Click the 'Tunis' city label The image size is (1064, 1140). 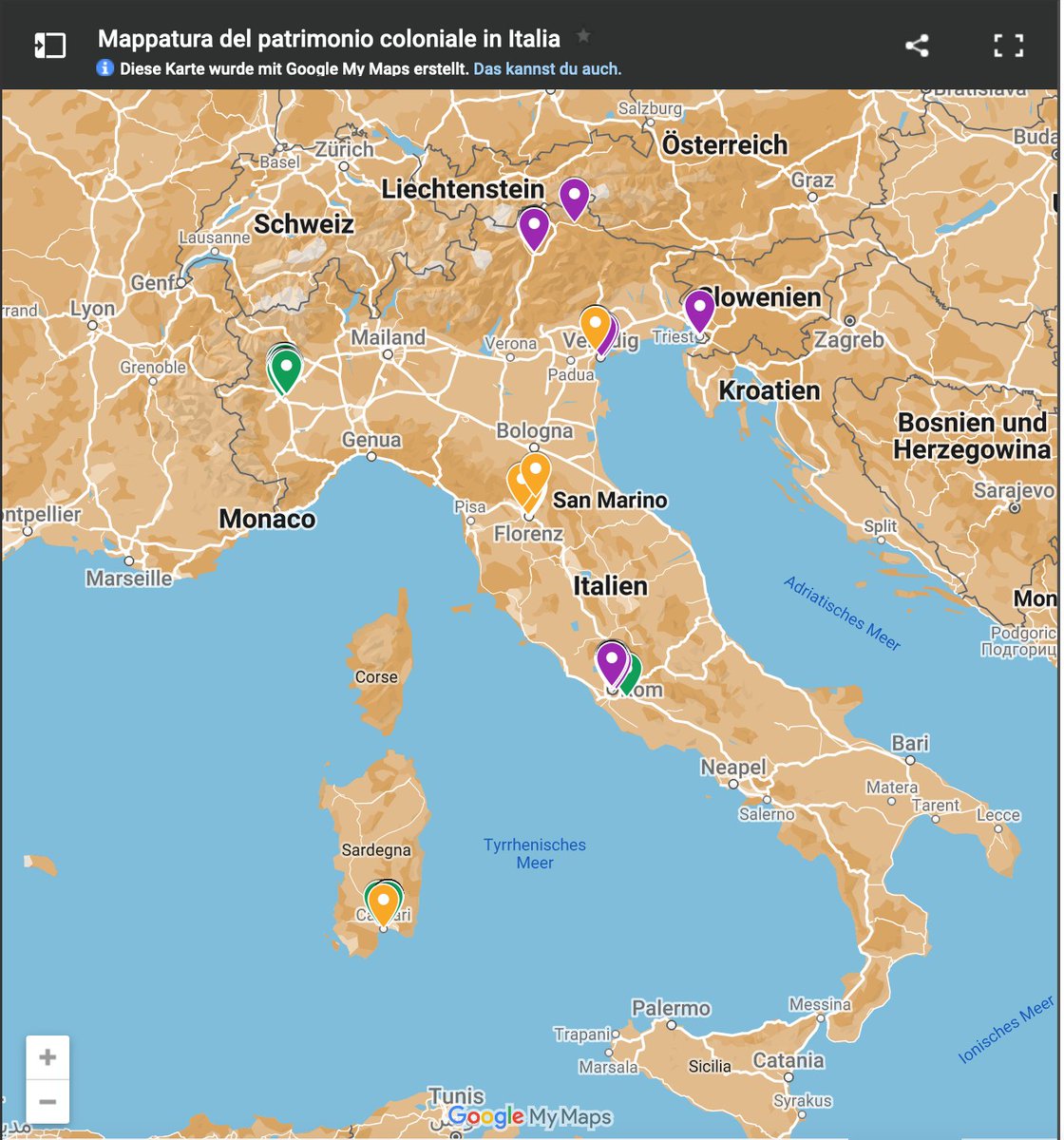[456, 1096]
